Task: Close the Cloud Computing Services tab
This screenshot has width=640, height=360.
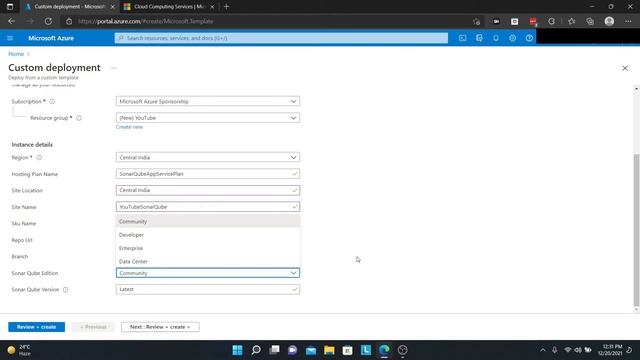Action: click(212, 7)
